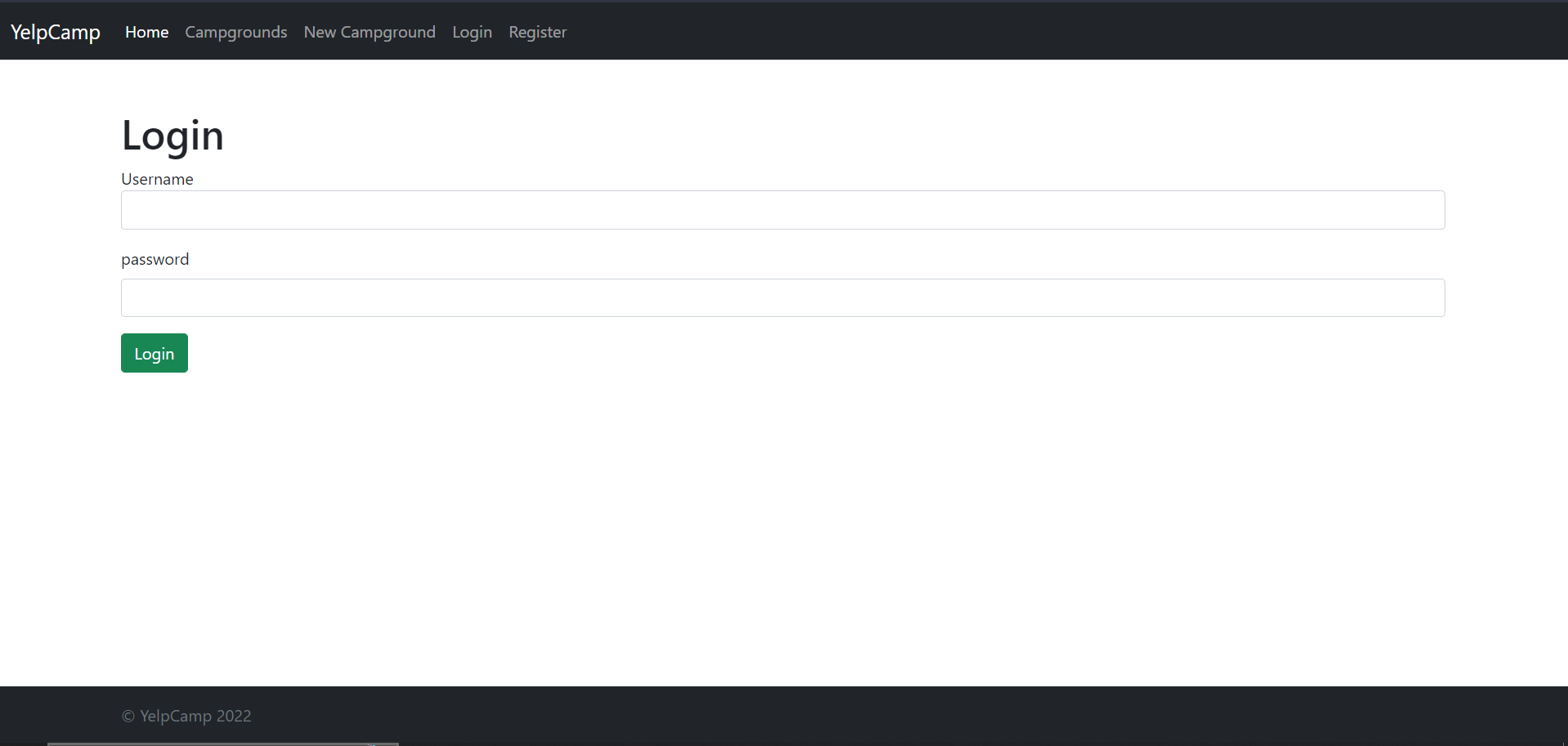Open Campgrounds in the navbar
This screenshot has height=746, width=1568.
coord(236,32)
